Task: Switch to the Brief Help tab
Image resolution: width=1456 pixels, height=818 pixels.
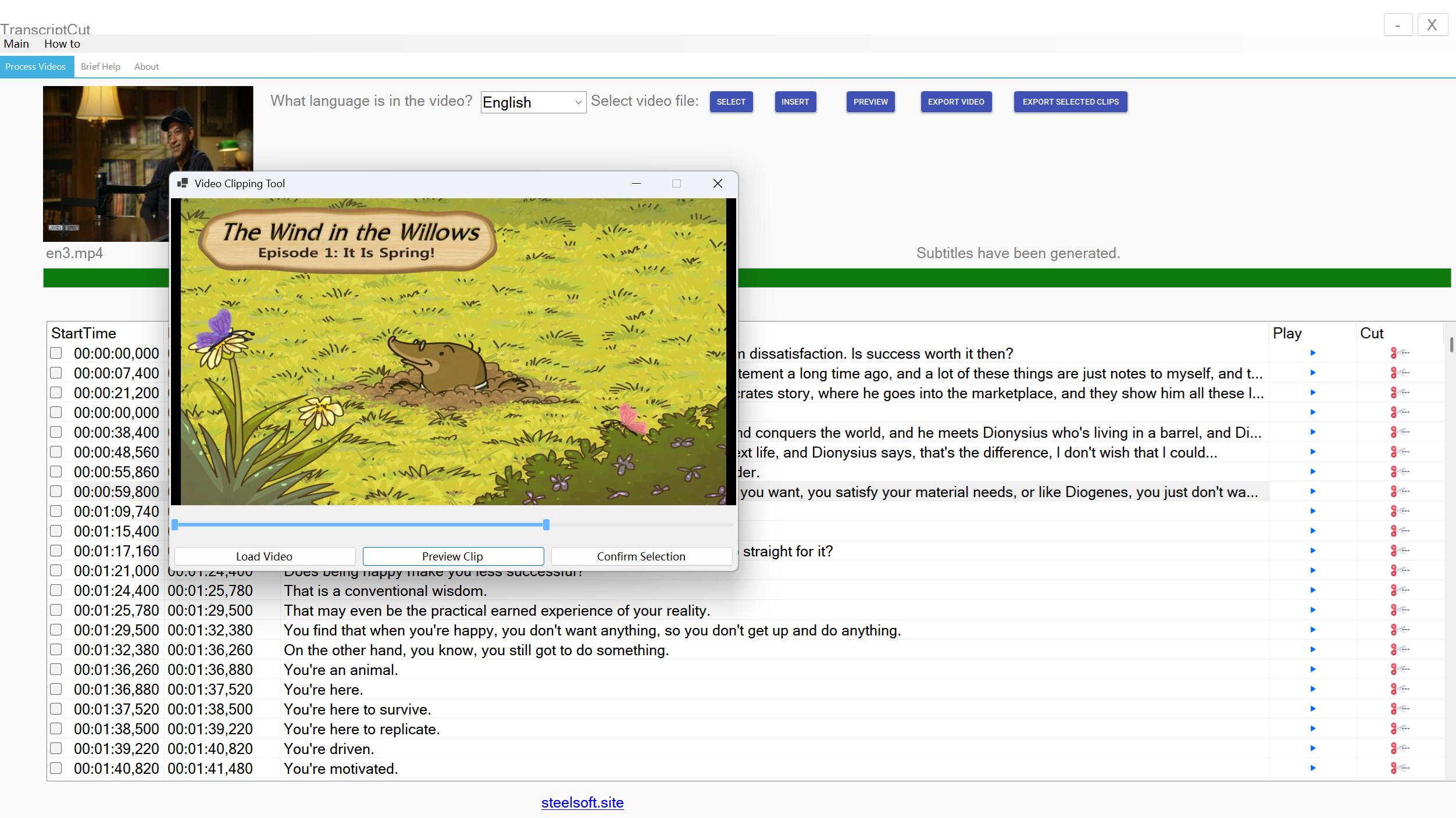Action: 101,67
